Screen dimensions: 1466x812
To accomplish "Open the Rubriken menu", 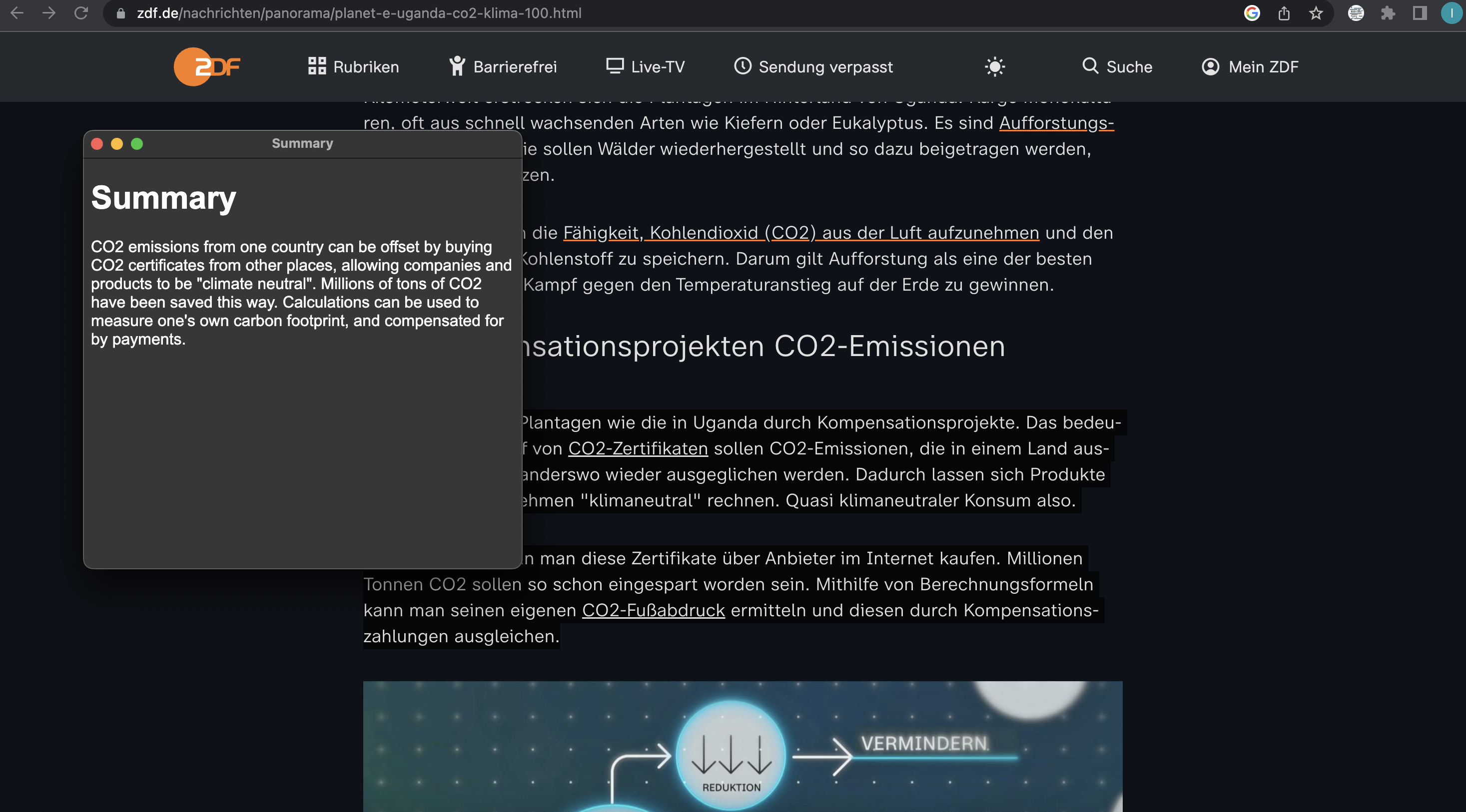I will 353,66.
